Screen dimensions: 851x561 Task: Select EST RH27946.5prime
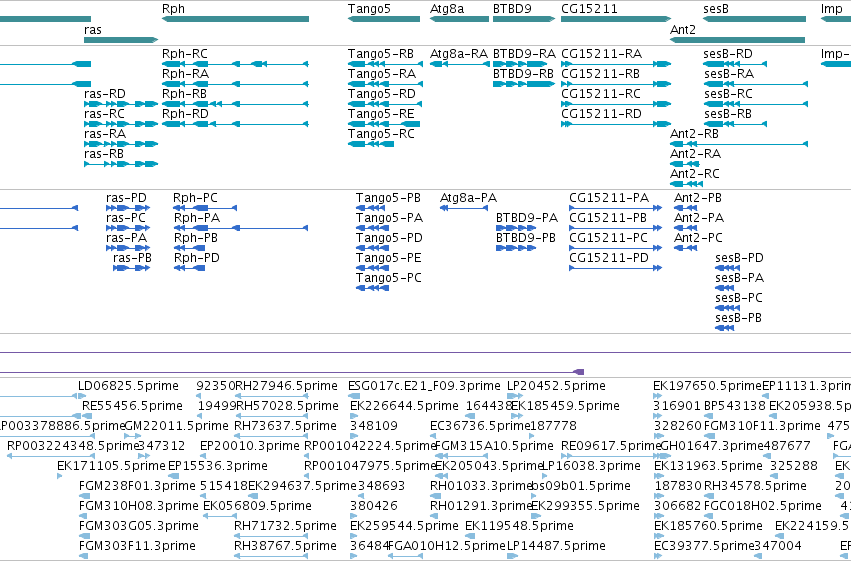pyautogui.click(x=272, y=396)
